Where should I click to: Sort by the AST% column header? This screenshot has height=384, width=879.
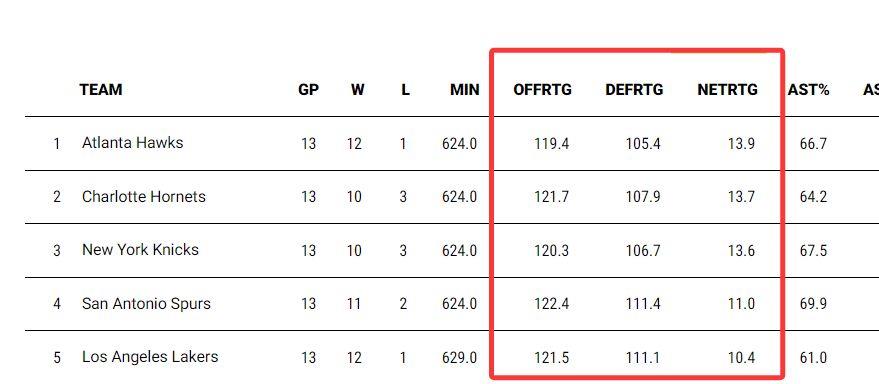[808, 90]
